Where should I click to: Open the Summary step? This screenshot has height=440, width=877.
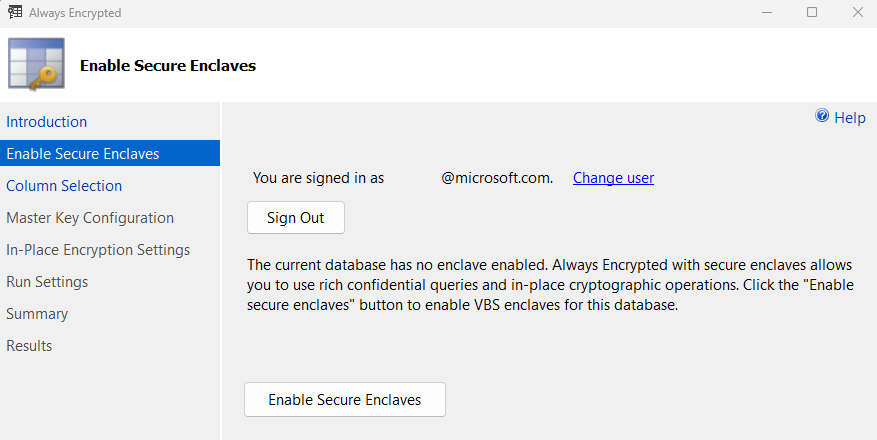point(37,314)
